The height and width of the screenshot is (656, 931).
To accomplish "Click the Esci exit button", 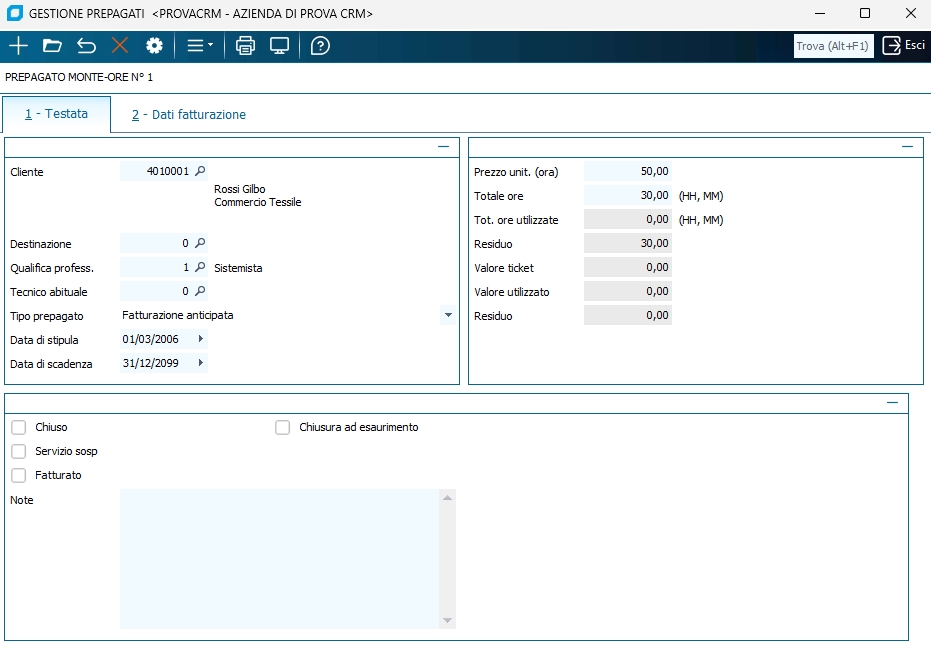I will tap(903, 46).
